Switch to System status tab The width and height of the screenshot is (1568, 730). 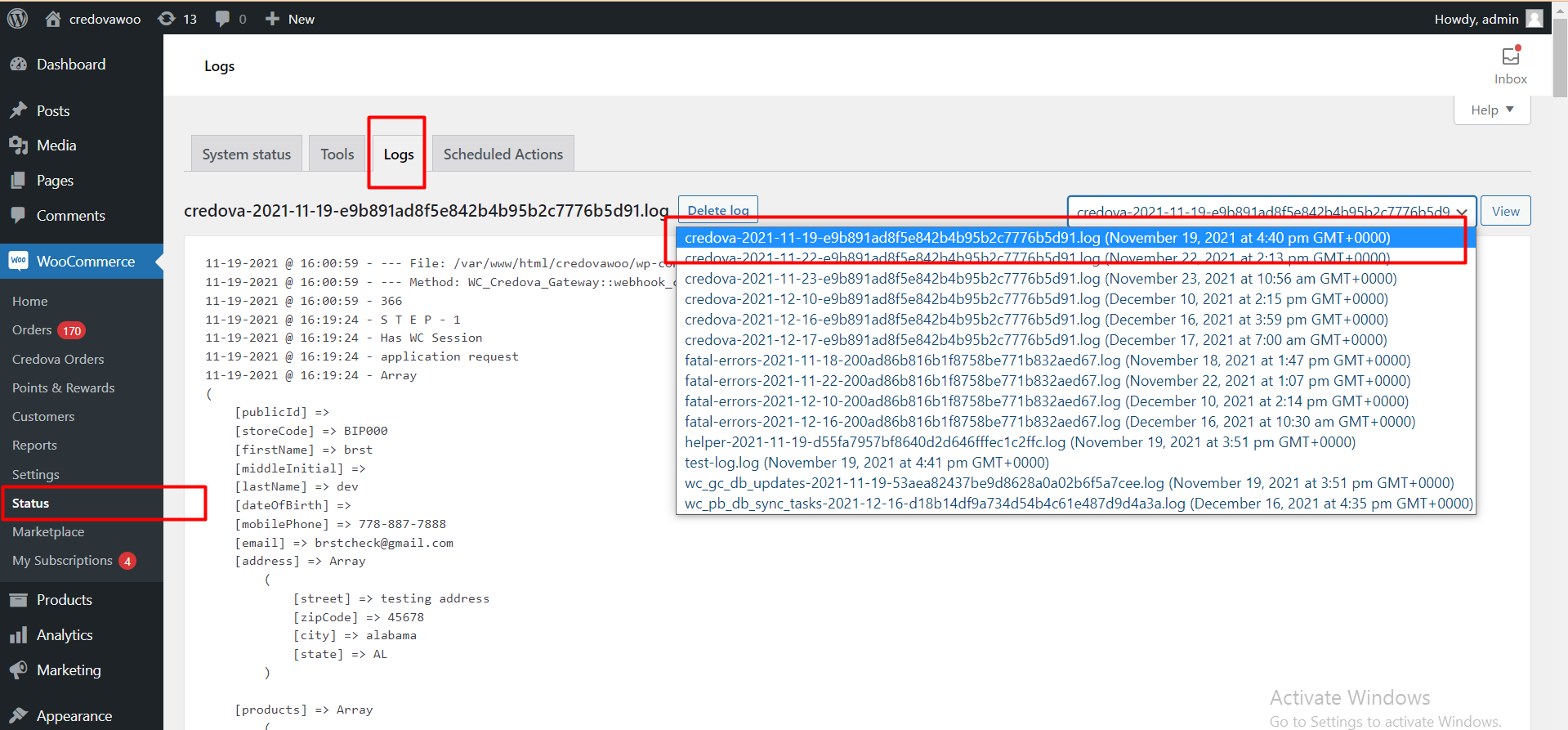(x=247, y=154)
